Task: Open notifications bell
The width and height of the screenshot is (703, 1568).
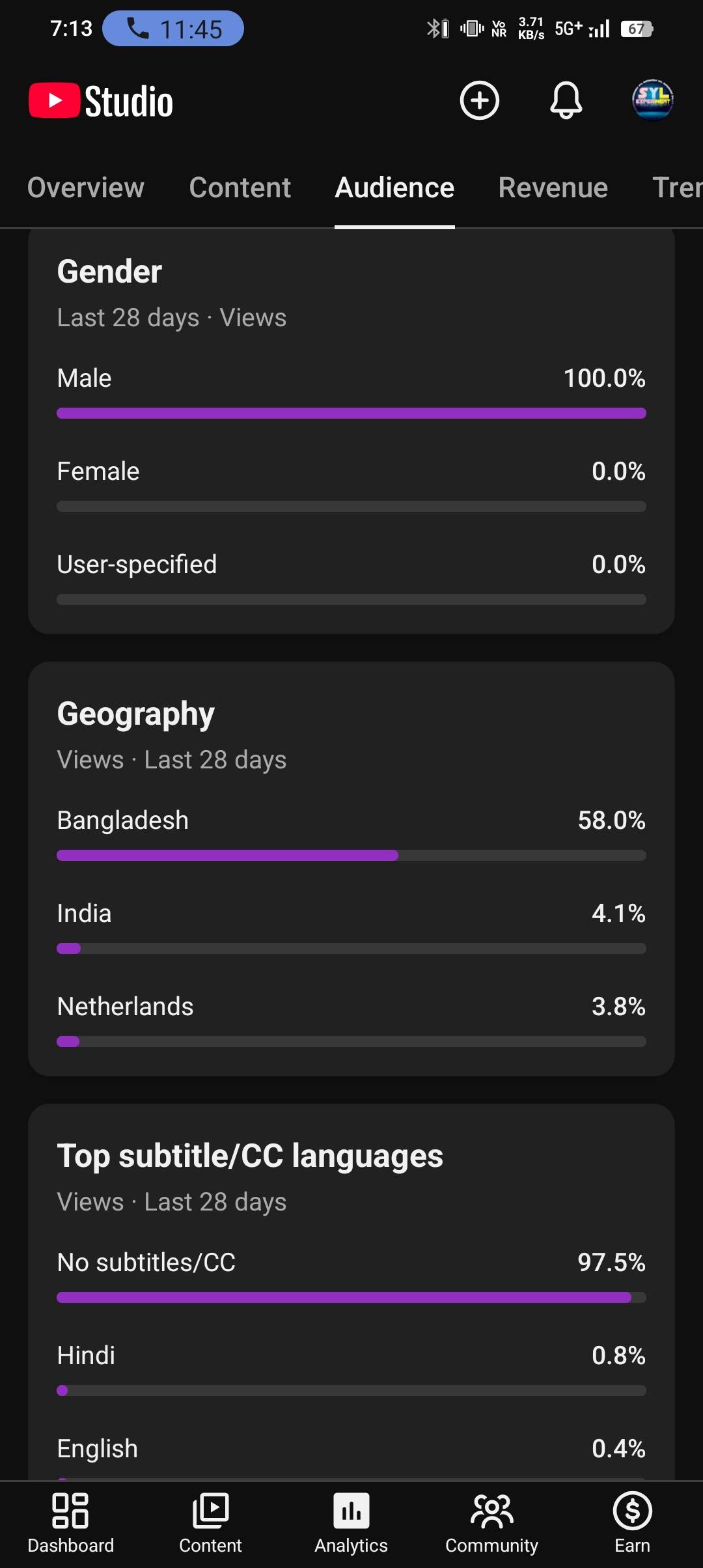Action: coord(566,101)
